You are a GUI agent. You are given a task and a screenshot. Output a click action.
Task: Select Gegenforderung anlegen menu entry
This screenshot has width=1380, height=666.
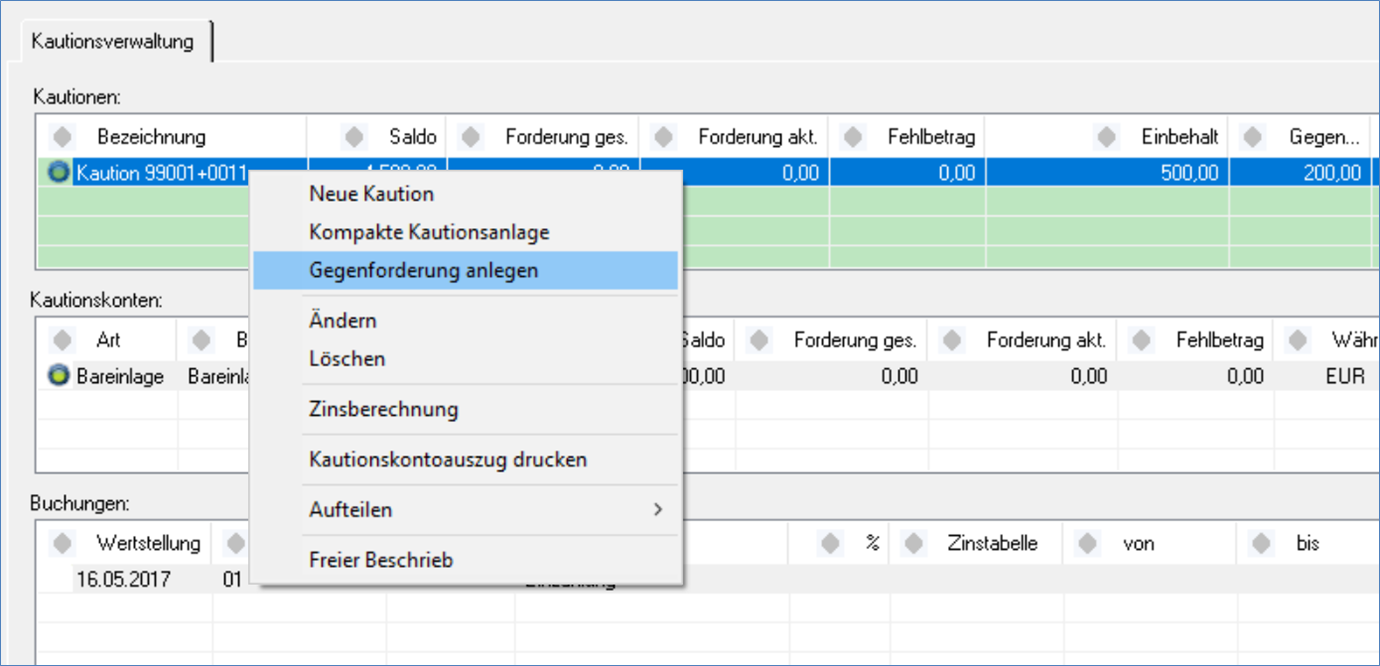[424, 271]
